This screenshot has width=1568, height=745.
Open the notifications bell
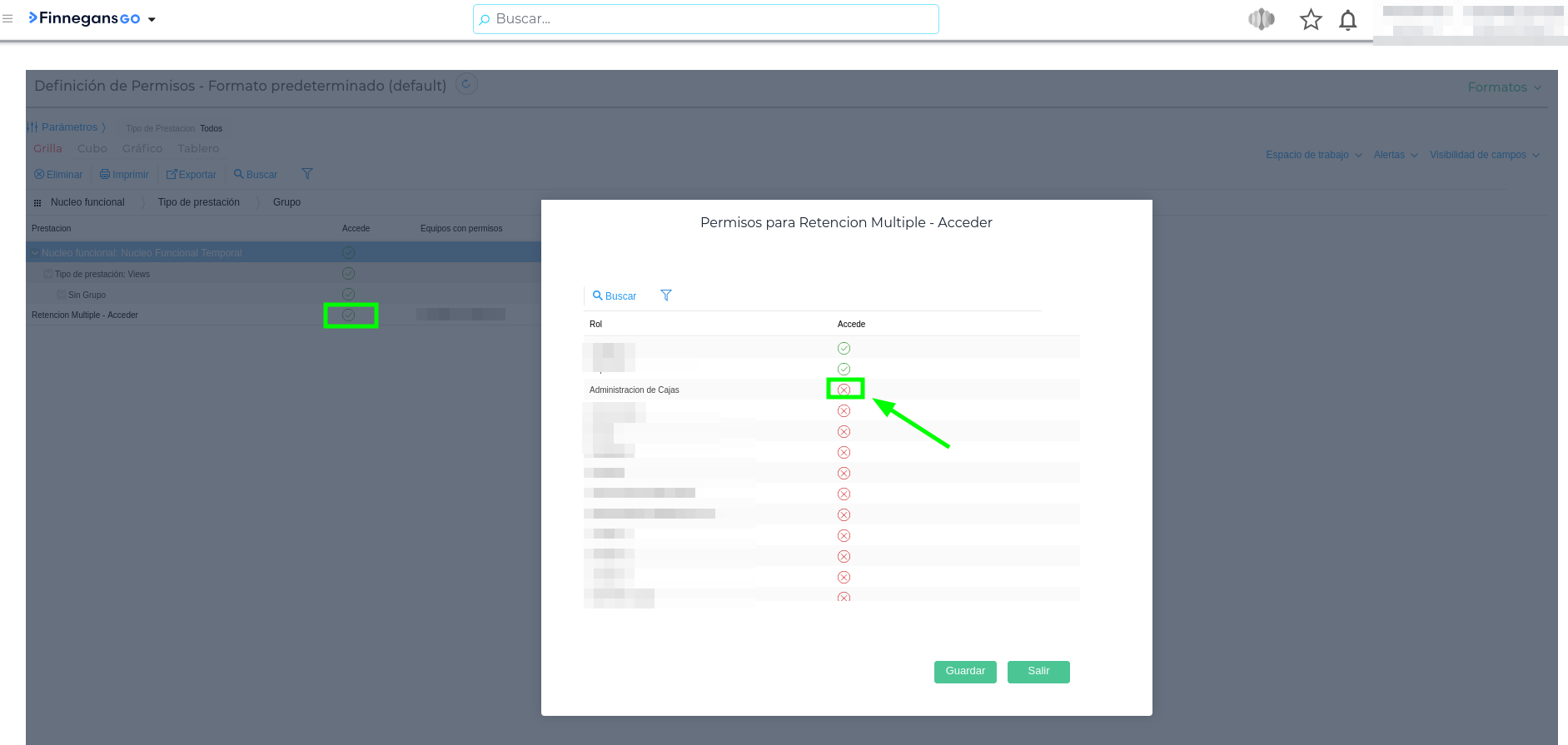coord(1347,20)
